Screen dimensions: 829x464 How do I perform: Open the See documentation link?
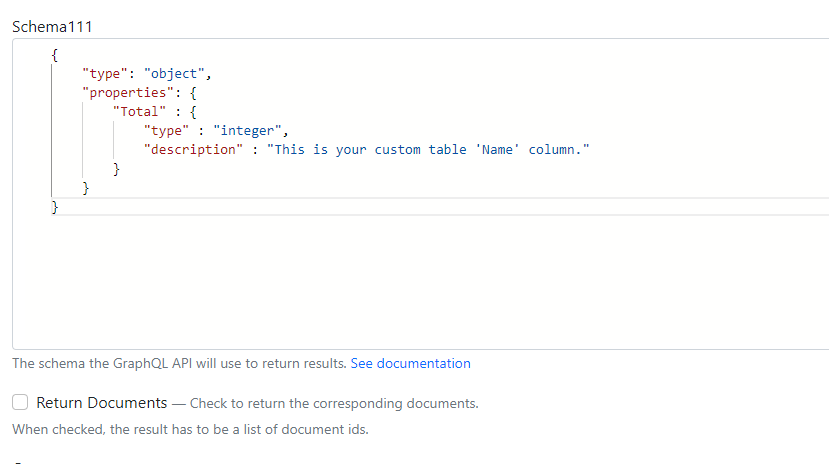click(x=410, y=364)
